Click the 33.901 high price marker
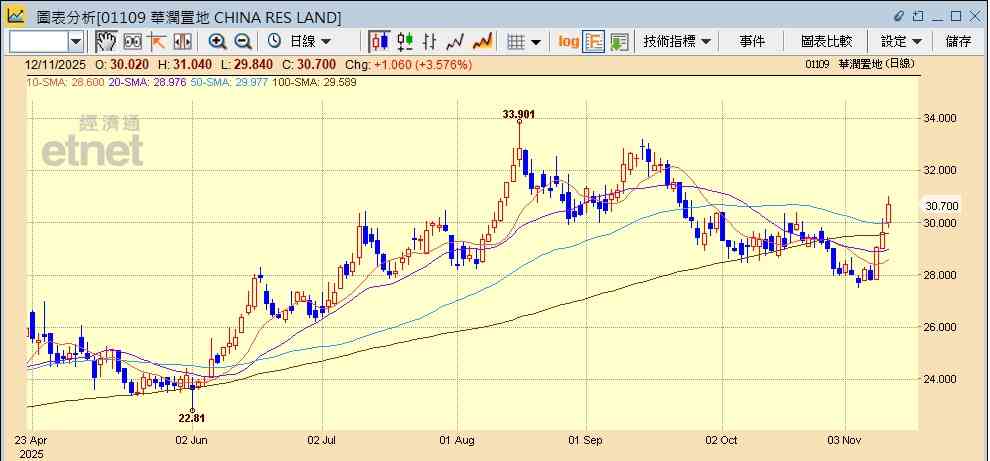This screenshot has width=990, height=461. 520,114
